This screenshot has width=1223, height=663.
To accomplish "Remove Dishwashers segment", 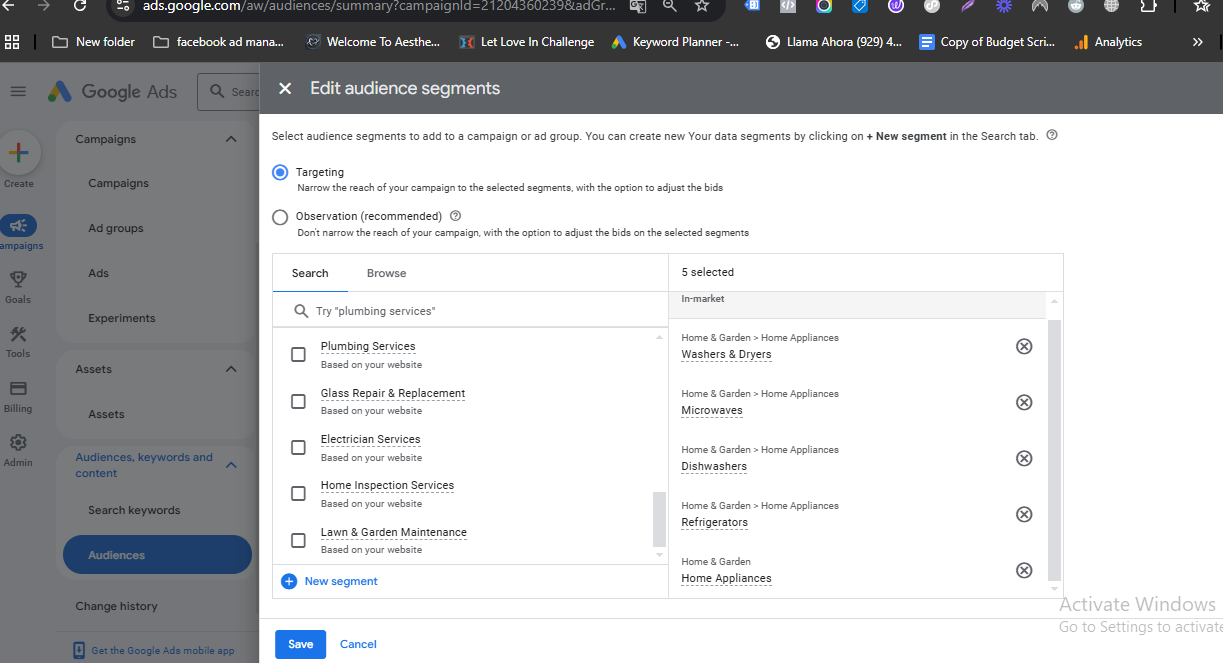I will click(1024, 458).
